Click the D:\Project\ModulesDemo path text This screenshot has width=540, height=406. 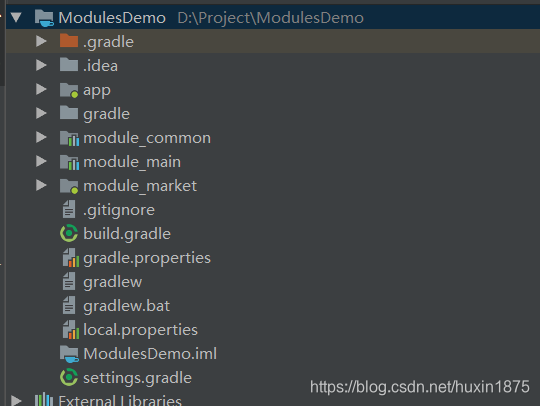(x=270, y=18)
